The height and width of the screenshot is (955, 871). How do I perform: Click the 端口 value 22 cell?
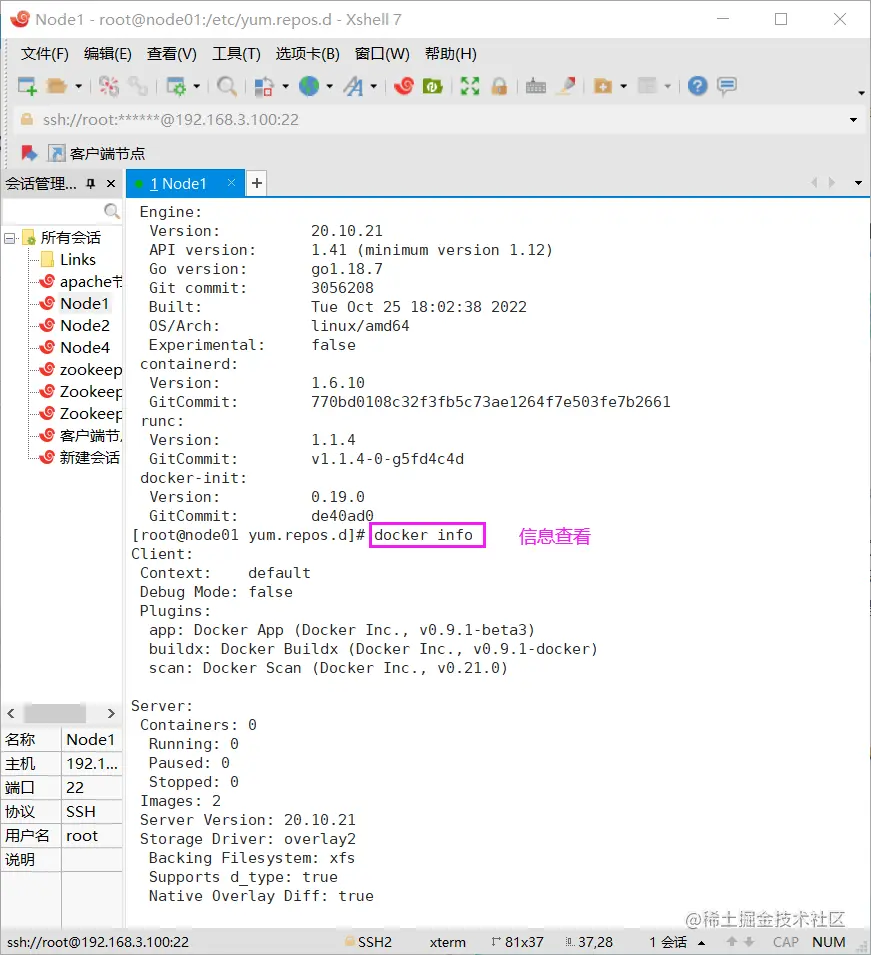[x=92, y=788]
